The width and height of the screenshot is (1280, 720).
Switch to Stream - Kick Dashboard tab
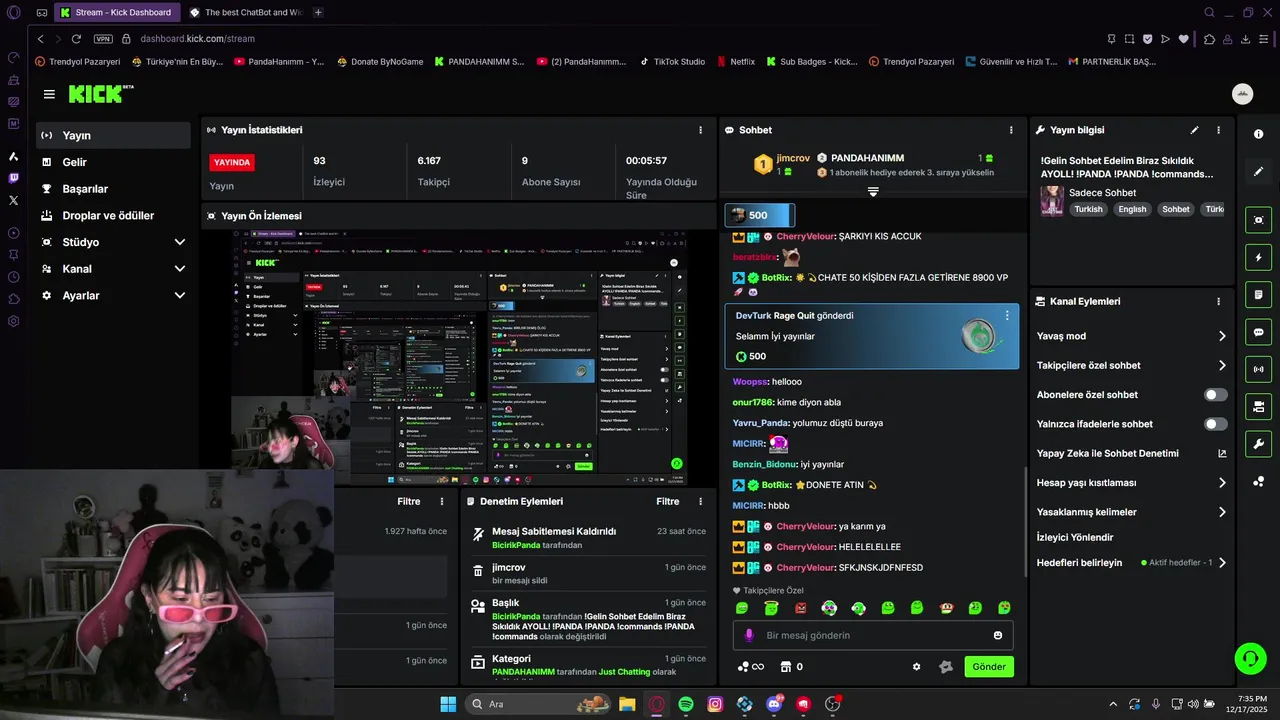116,13
